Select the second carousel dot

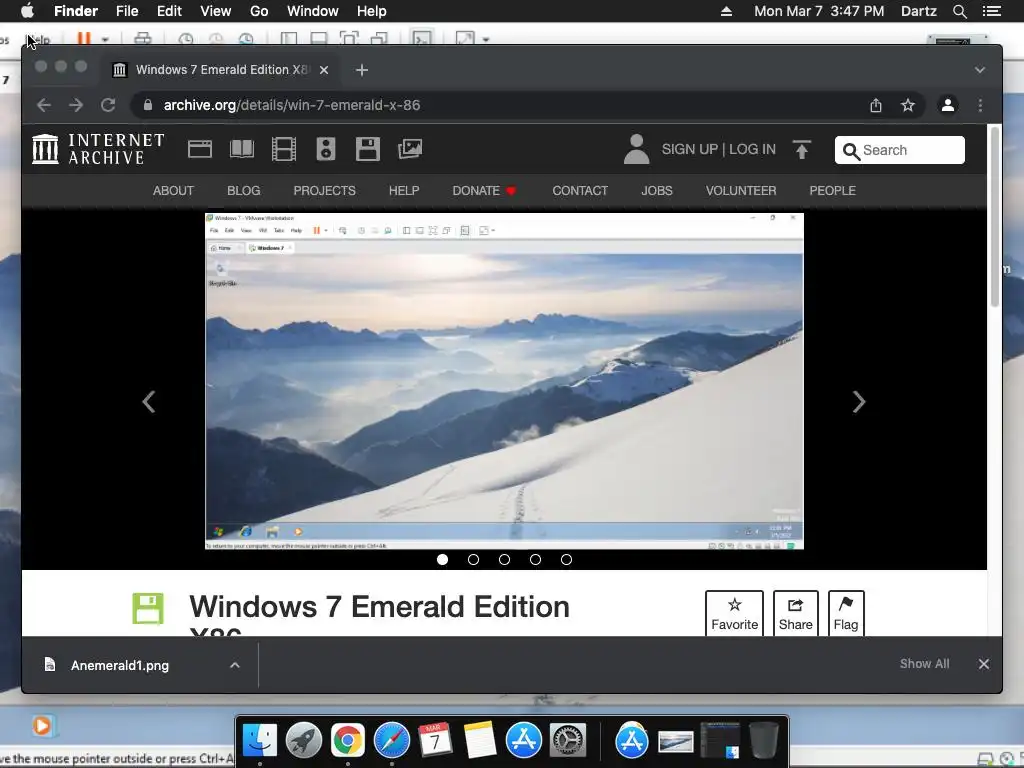pyautogui.click(x=473, y=560)
